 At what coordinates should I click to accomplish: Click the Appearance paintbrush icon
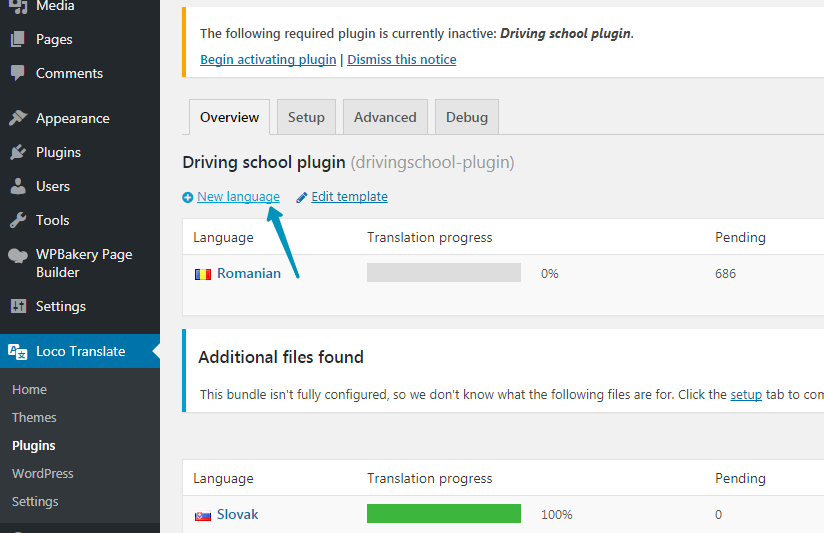coord(17,118)
